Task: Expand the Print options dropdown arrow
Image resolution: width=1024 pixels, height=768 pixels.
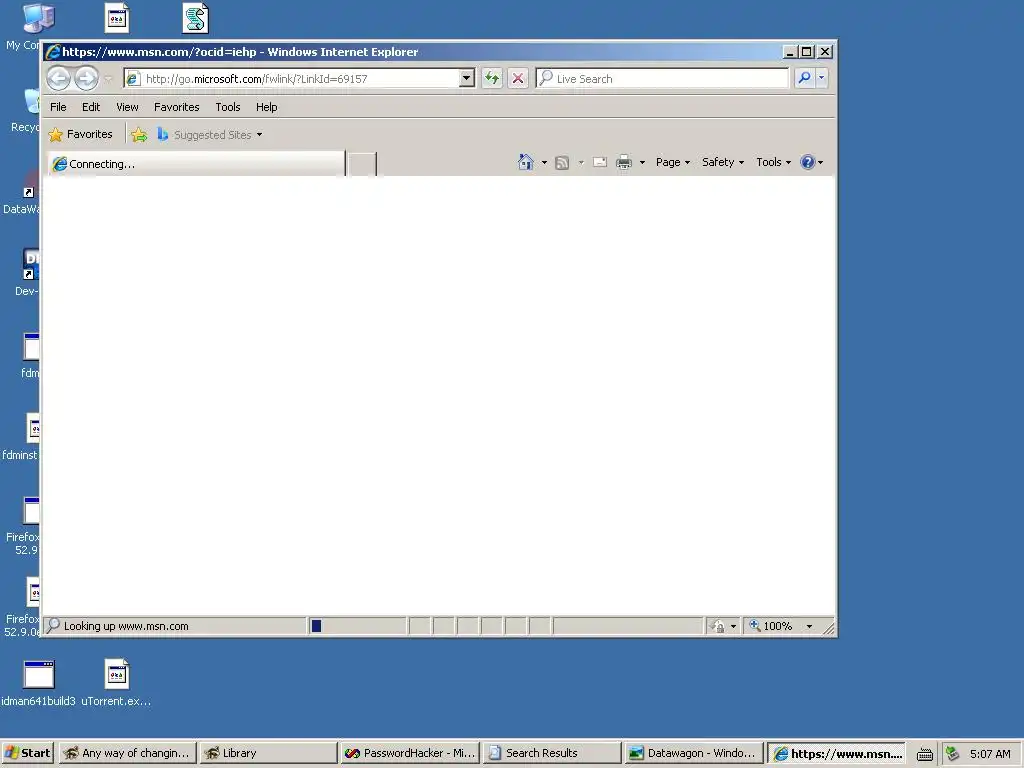Action: click(x=642, y=162)
